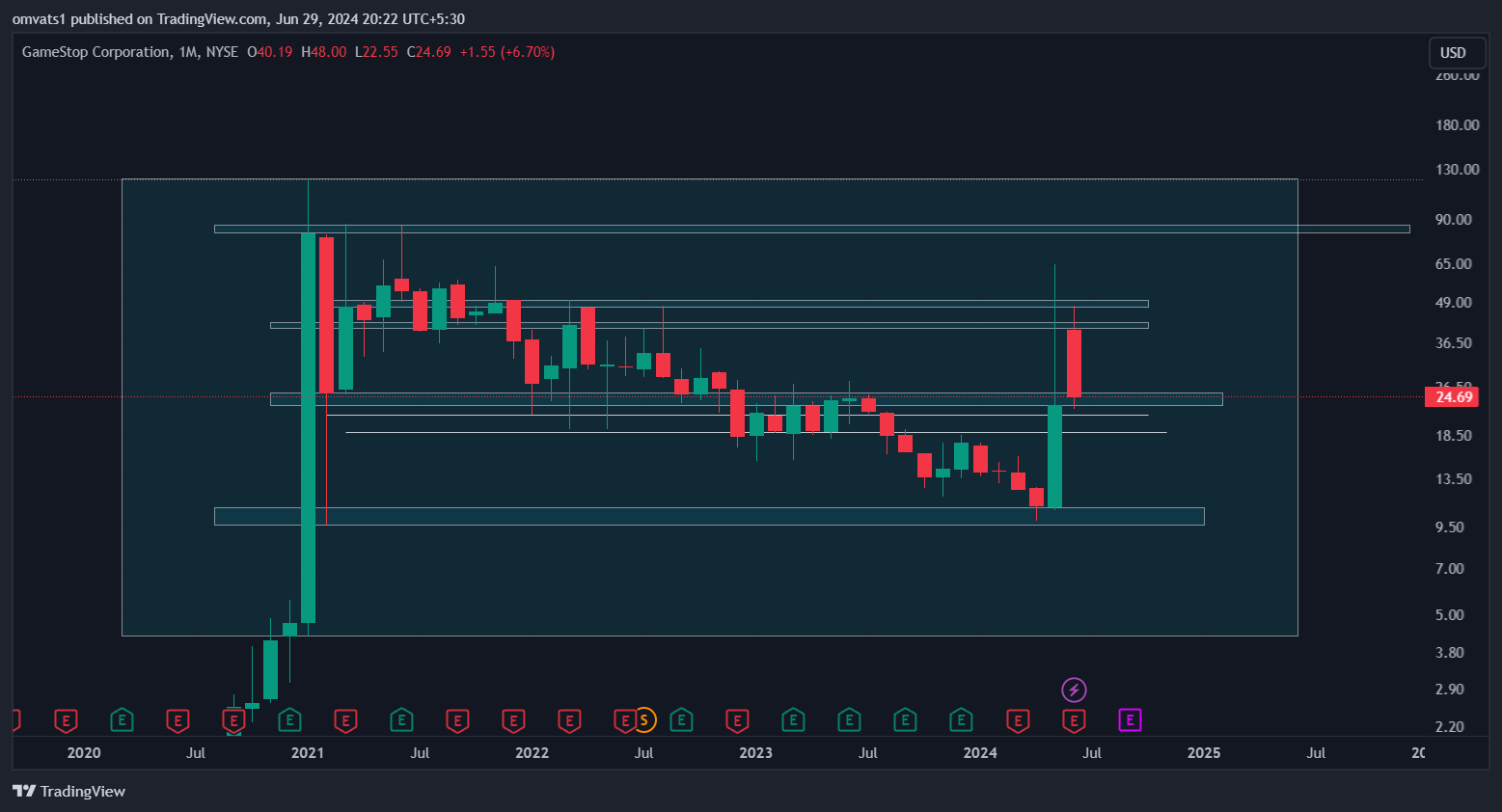1502x812 pixels.
Task: Click the 2024 time axis label
Action: [980, 752]
